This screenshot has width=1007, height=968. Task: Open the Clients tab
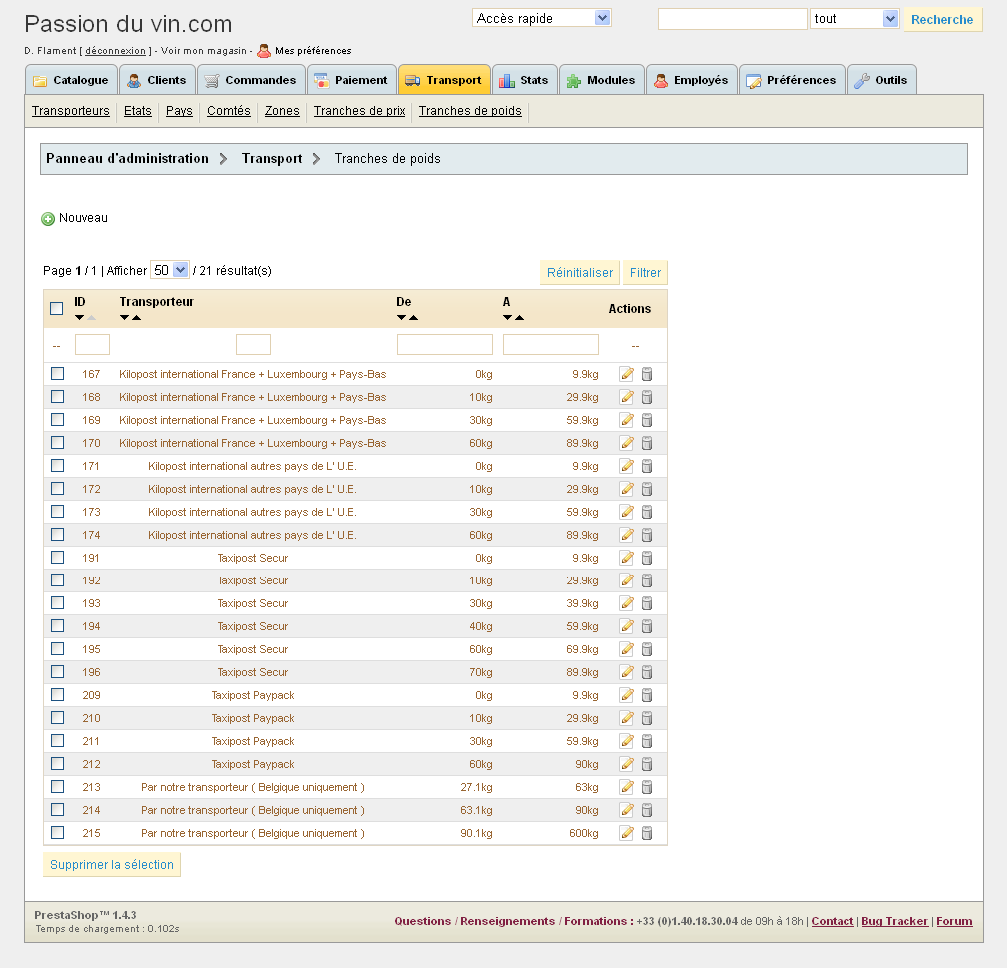pyautogui.click(x=157, y=80)
